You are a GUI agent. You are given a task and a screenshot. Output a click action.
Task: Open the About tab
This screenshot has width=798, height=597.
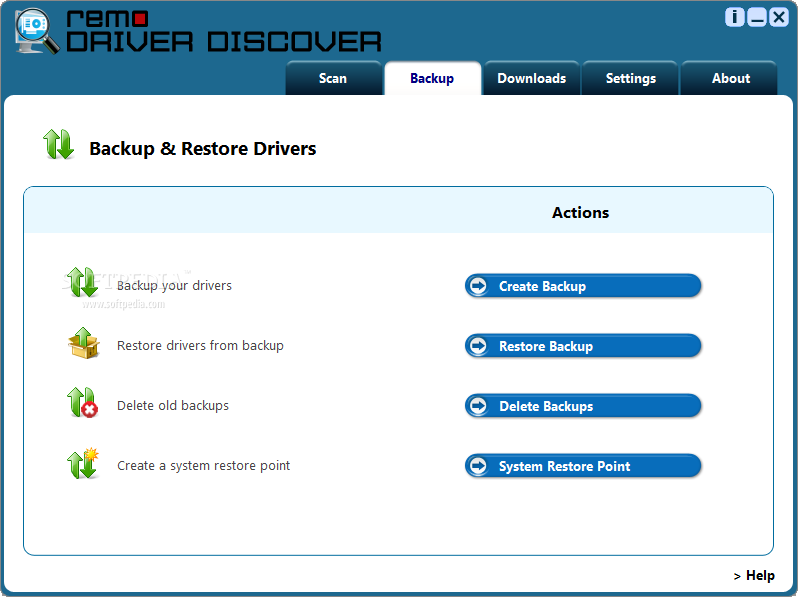tap(730, 78)
